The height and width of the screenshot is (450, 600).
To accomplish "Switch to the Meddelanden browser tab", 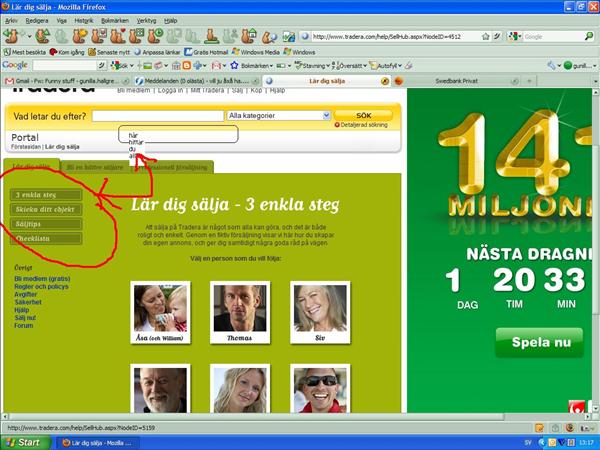I will pos(197,81).
